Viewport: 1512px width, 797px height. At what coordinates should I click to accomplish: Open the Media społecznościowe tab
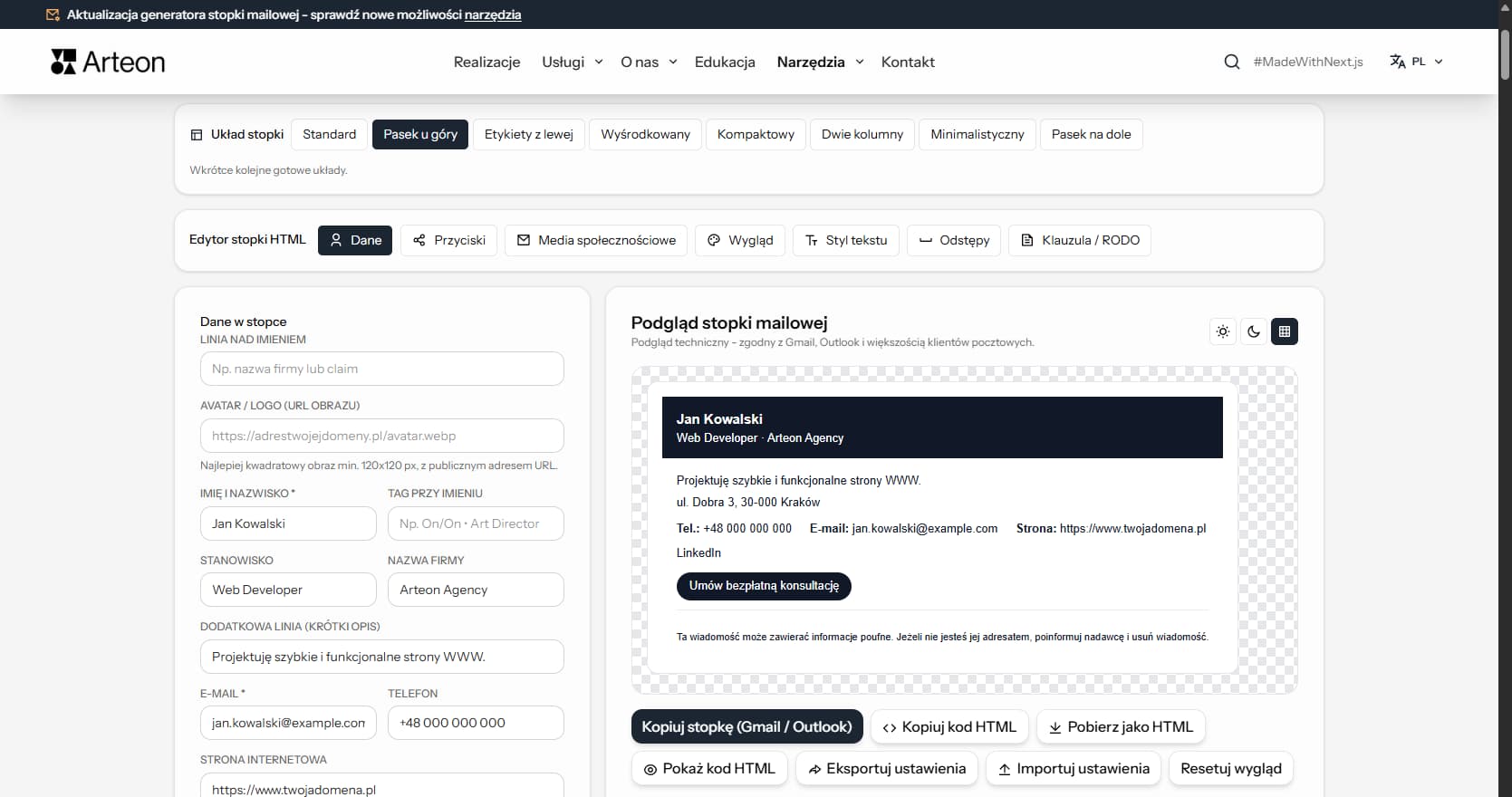(x=595, y=240)
